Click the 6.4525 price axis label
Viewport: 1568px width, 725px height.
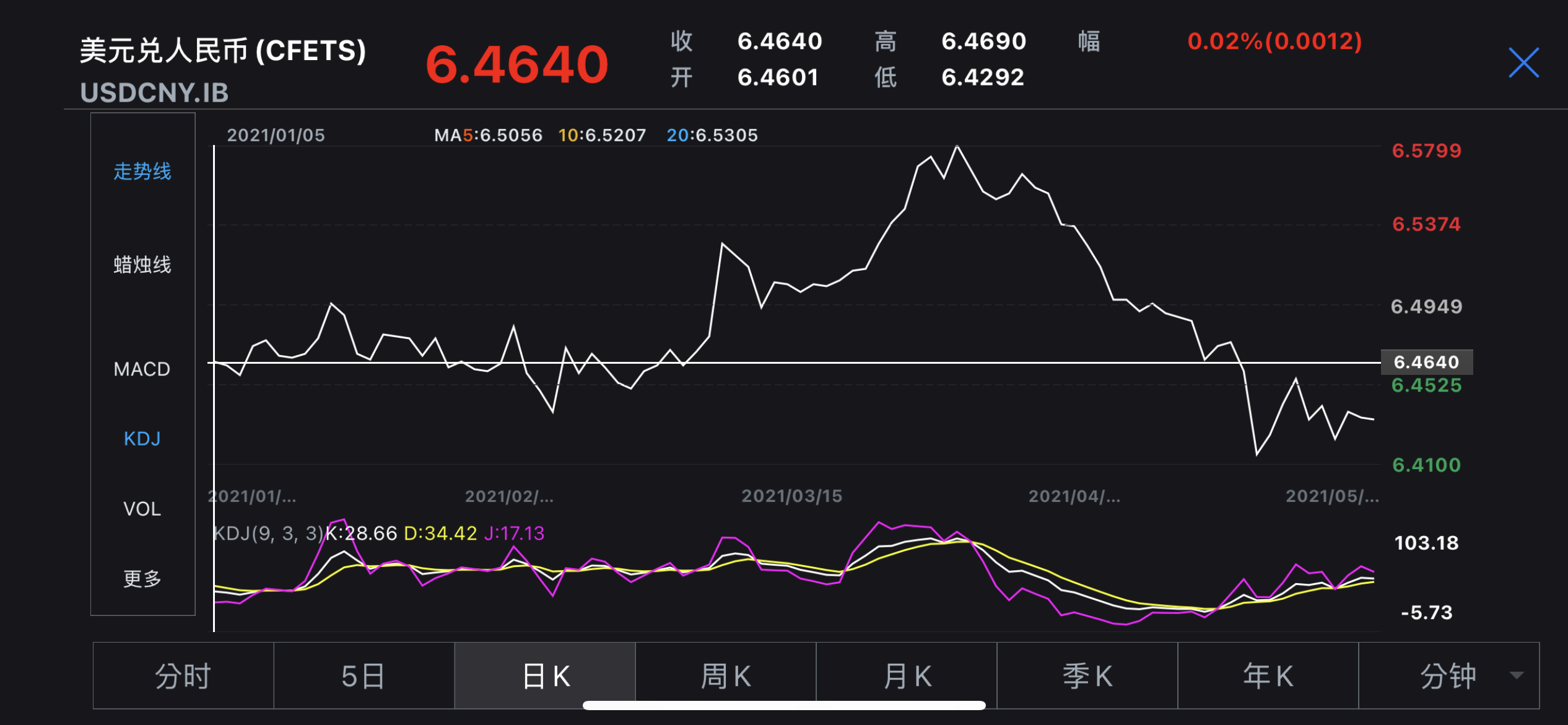point(1427,385)
